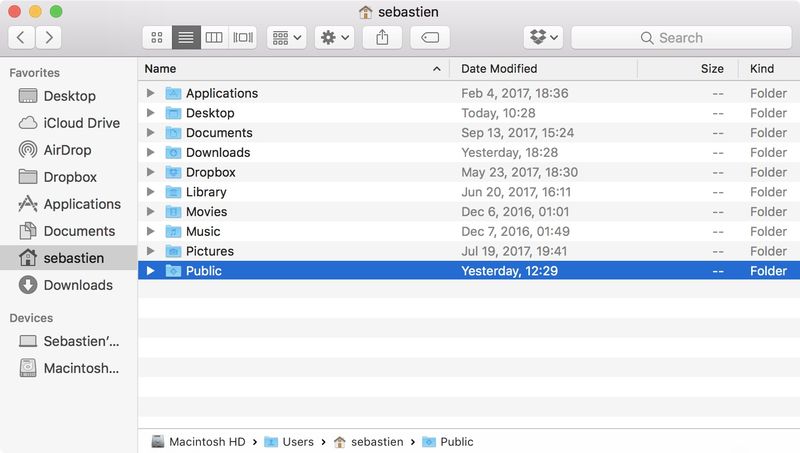Click sebastien in the path bar
The width and height of the screenshot is (800, 453).
(x=368, y=442)
